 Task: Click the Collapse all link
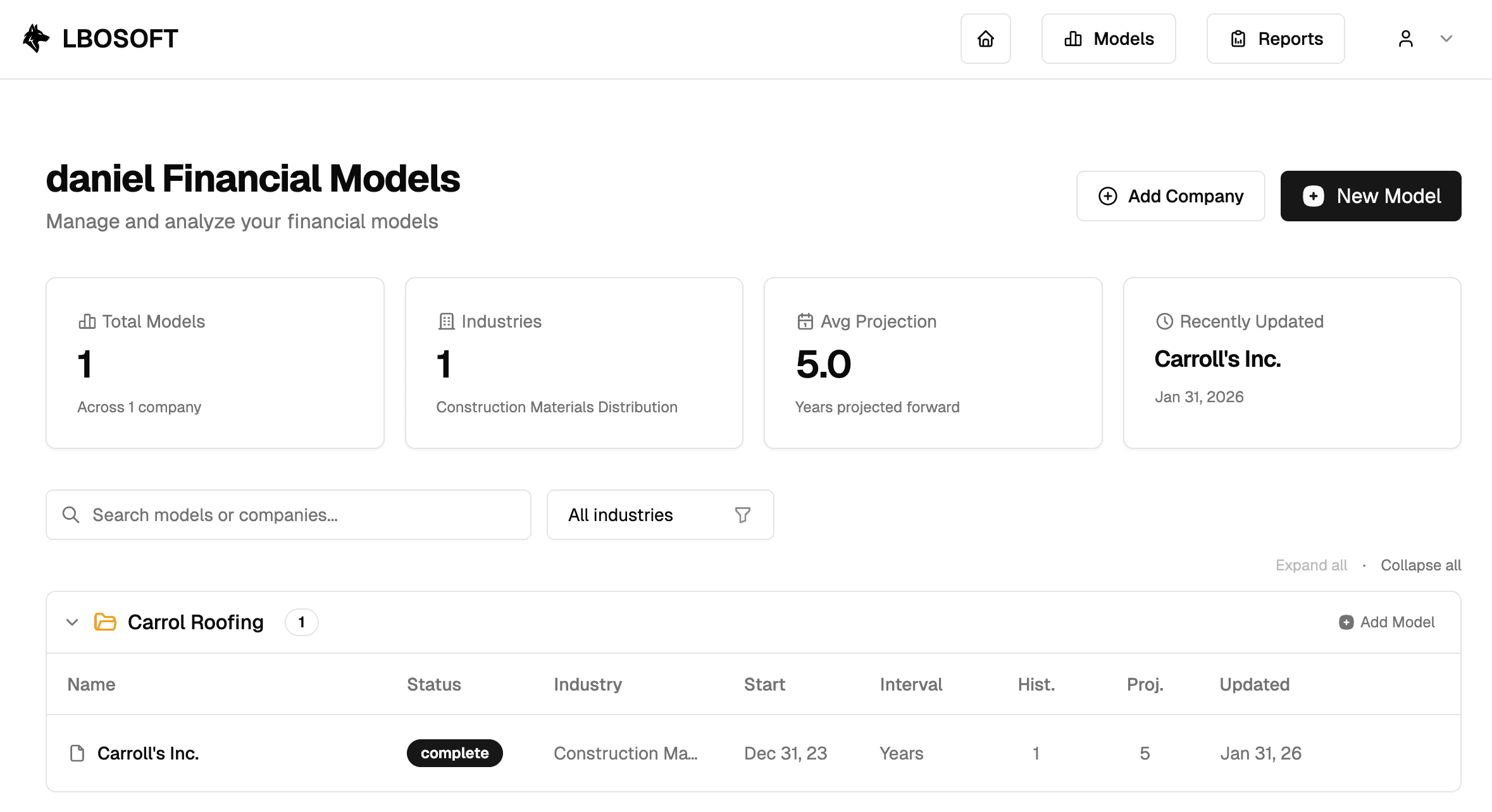1421,565
